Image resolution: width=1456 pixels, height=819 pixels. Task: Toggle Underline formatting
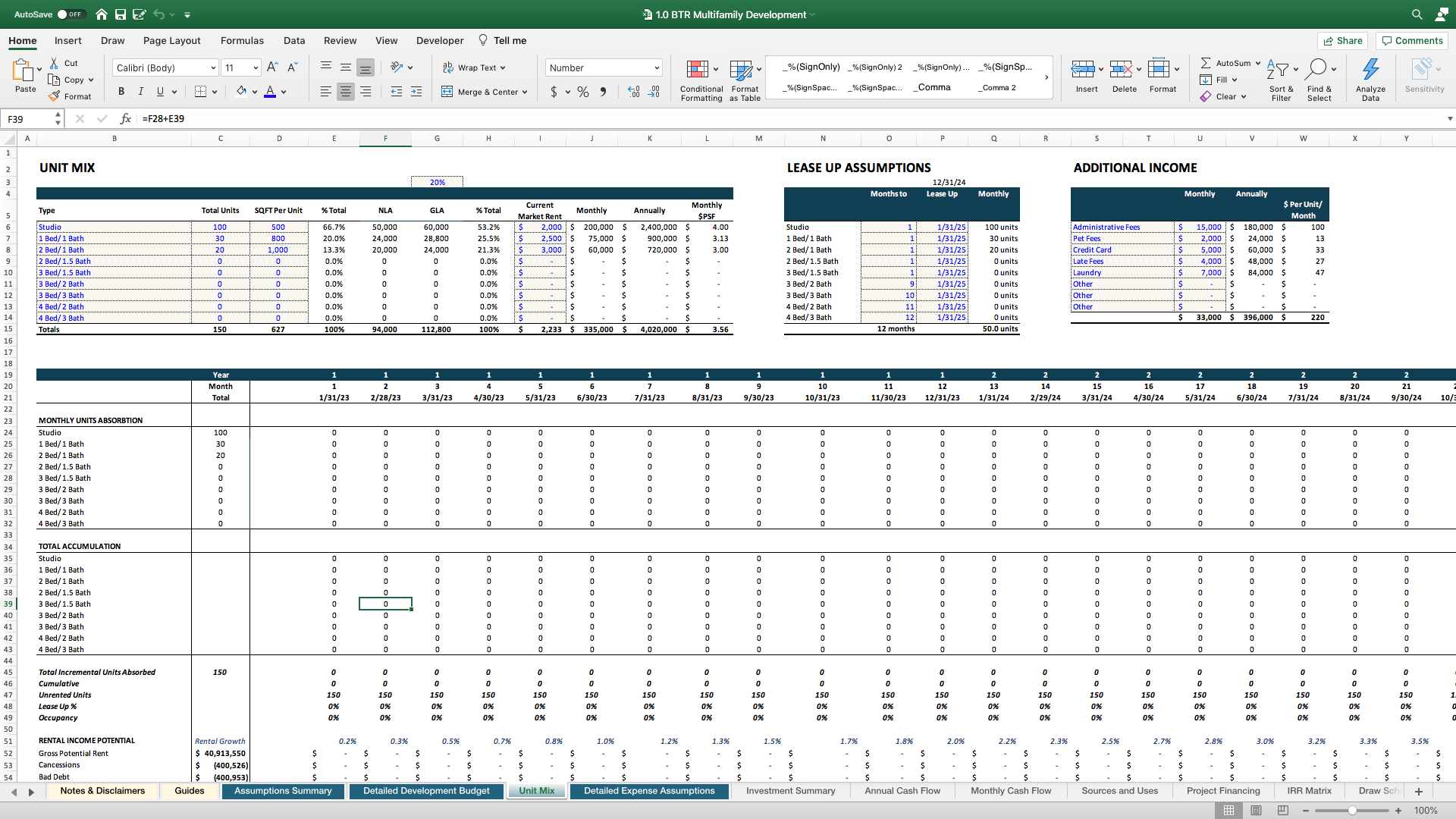click(160, 92)
